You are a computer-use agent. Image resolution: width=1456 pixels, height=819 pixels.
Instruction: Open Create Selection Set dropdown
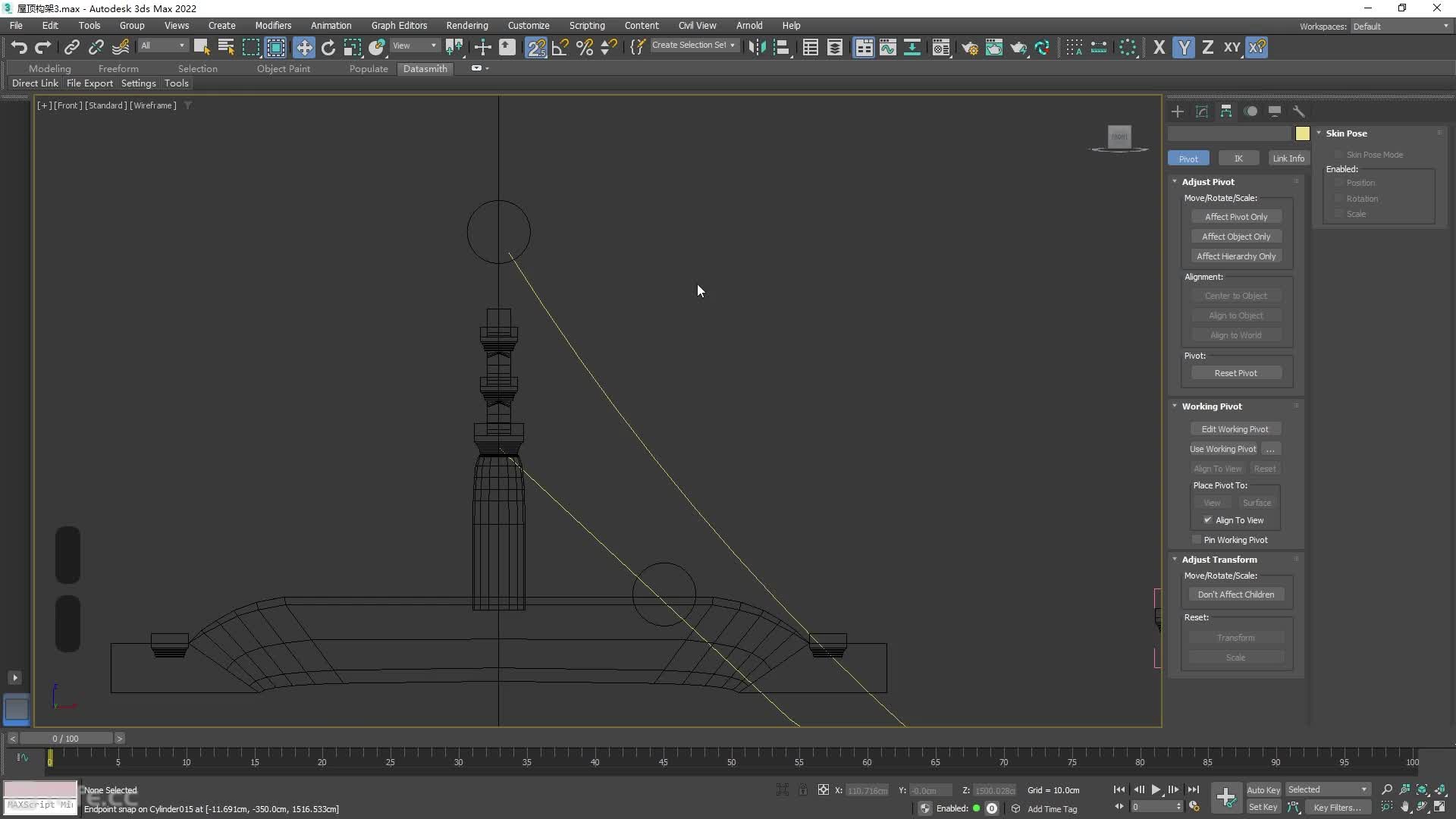[x=693, y=45]
